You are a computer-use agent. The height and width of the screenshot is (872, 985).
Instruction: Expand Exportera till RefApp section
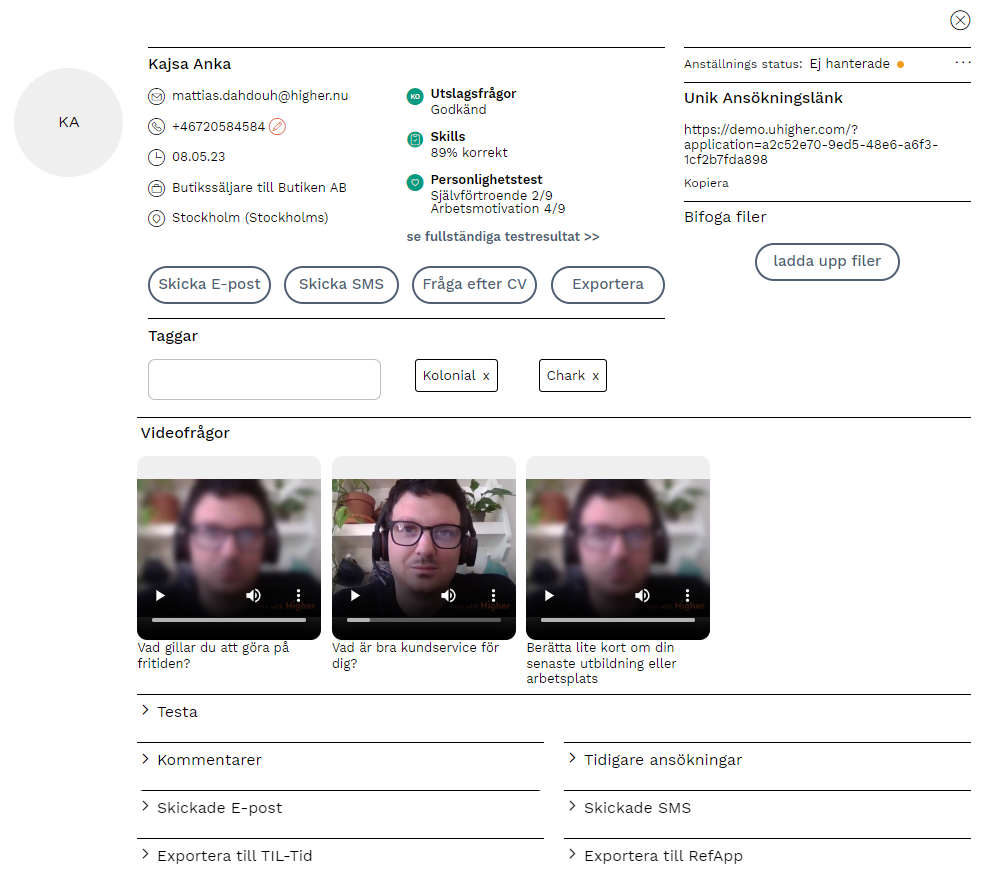(x=662, y=856)
